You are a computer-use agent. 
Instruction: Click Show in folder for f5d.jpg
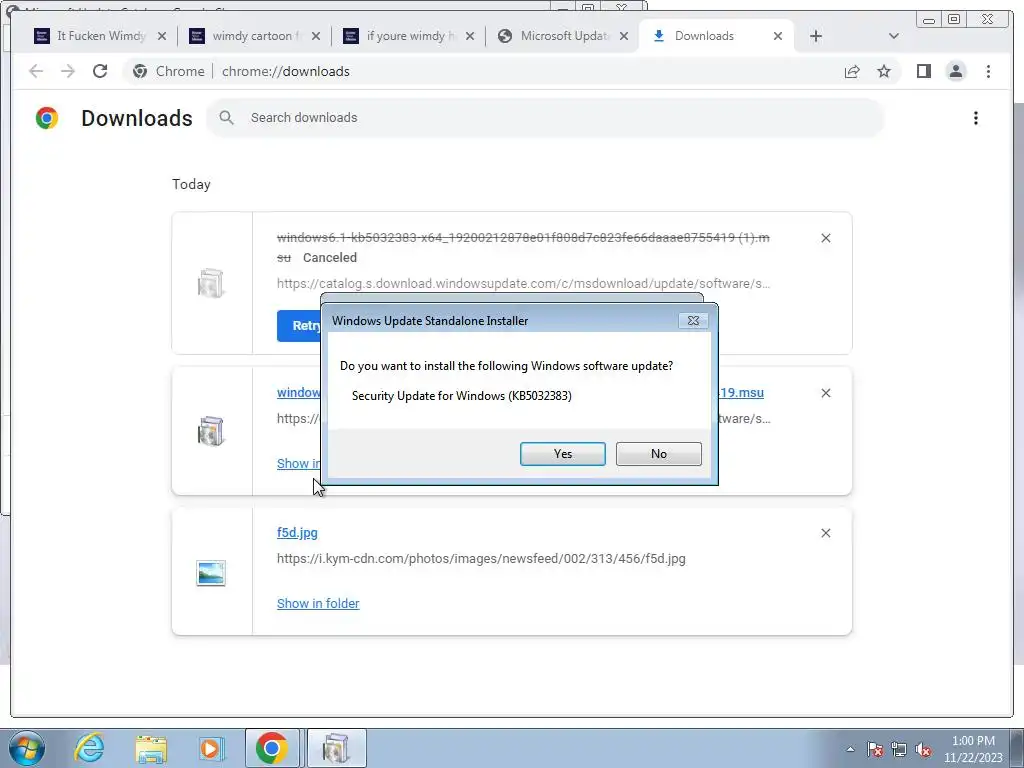click(x=318, y=603)
